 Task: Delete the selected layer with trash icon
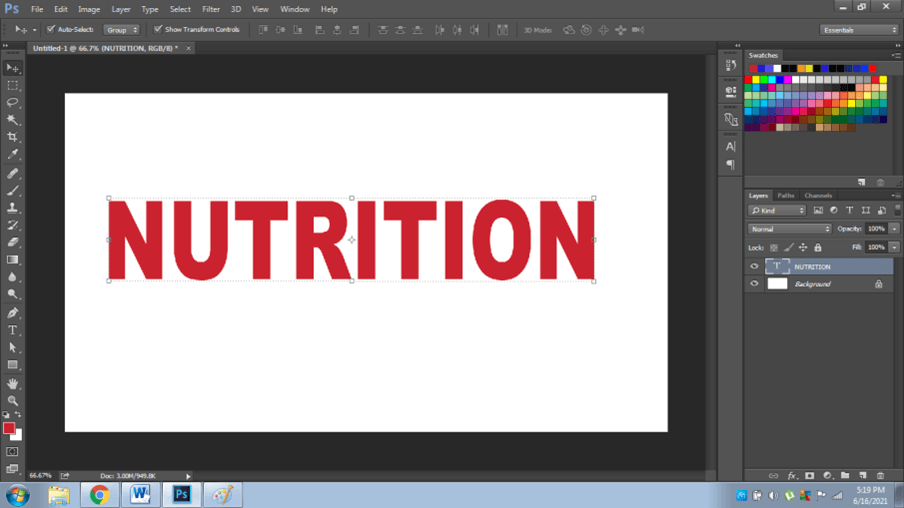880,476
